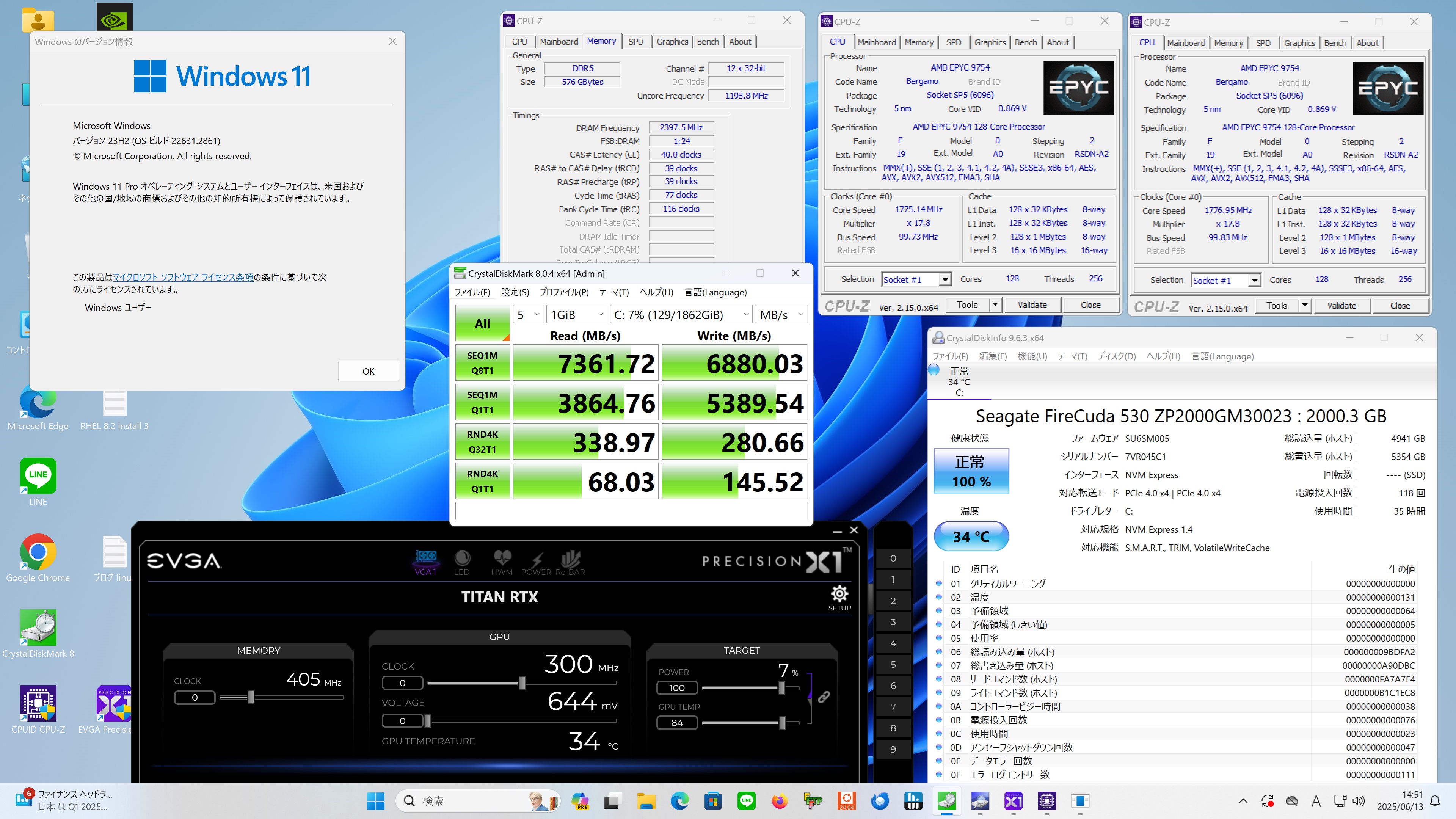
Task: Select profile slot 3 in Precision X1
Action: [893, 622]
